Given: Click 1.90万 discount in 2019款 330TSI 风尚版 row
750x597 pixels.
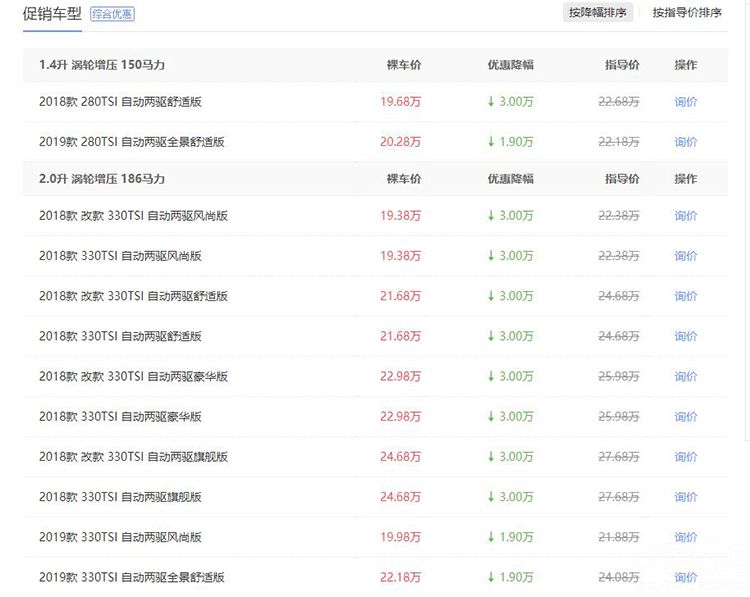Looking at the screenshot, I should pyautogui.click(x=510, y=537).
